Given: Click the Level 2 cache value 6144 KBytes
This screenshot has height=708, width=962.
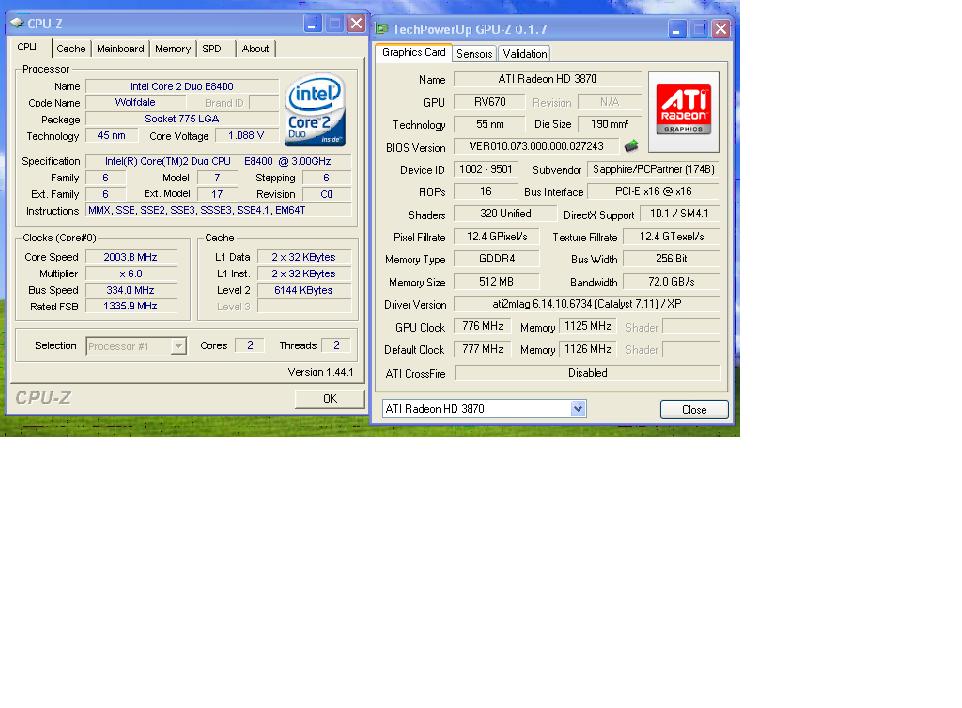Looking at the screenshot, I should coord(304,290).
